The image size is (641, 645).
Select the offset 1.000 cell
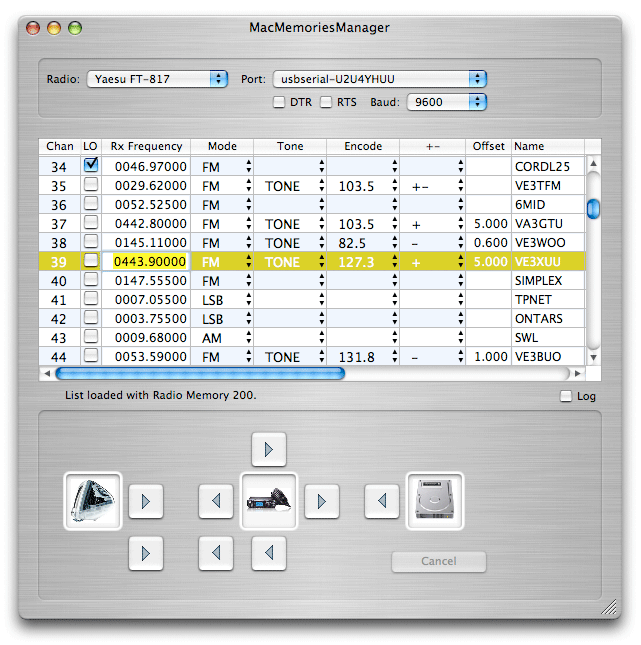[x=489, y=356]
